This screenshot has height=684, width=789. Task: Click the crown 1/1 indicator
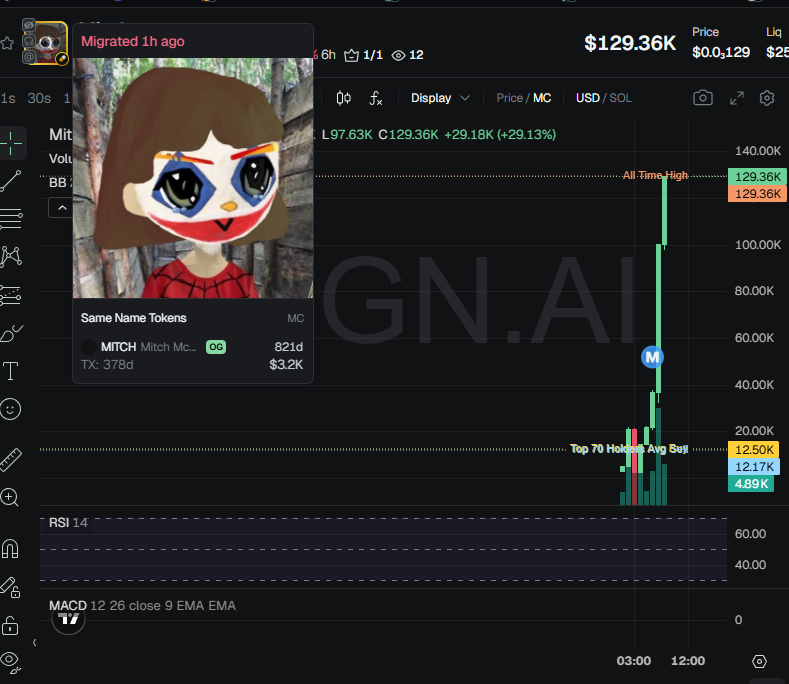[363, 55]
